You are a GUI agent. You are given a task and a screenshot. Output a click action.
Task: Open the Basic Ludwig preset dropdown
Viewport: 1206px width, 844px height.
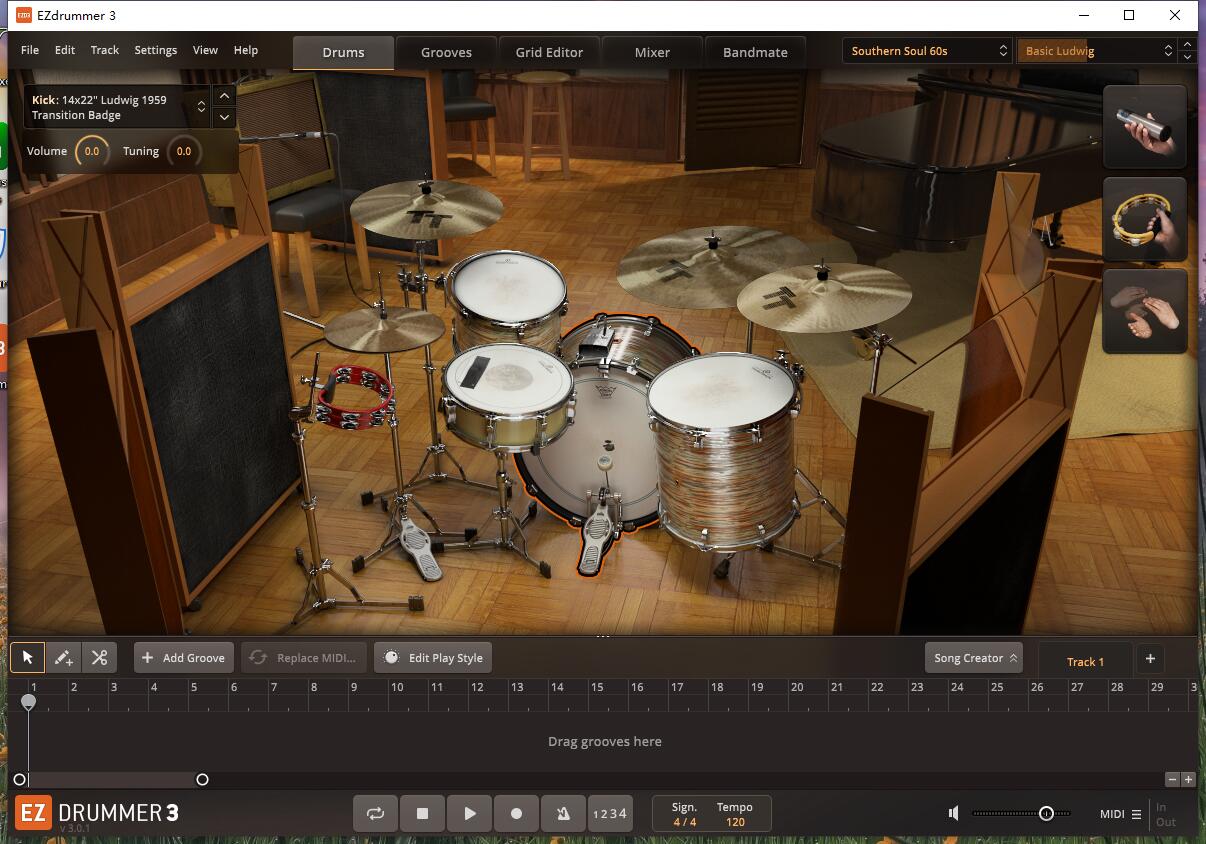tap(1097, 51)
